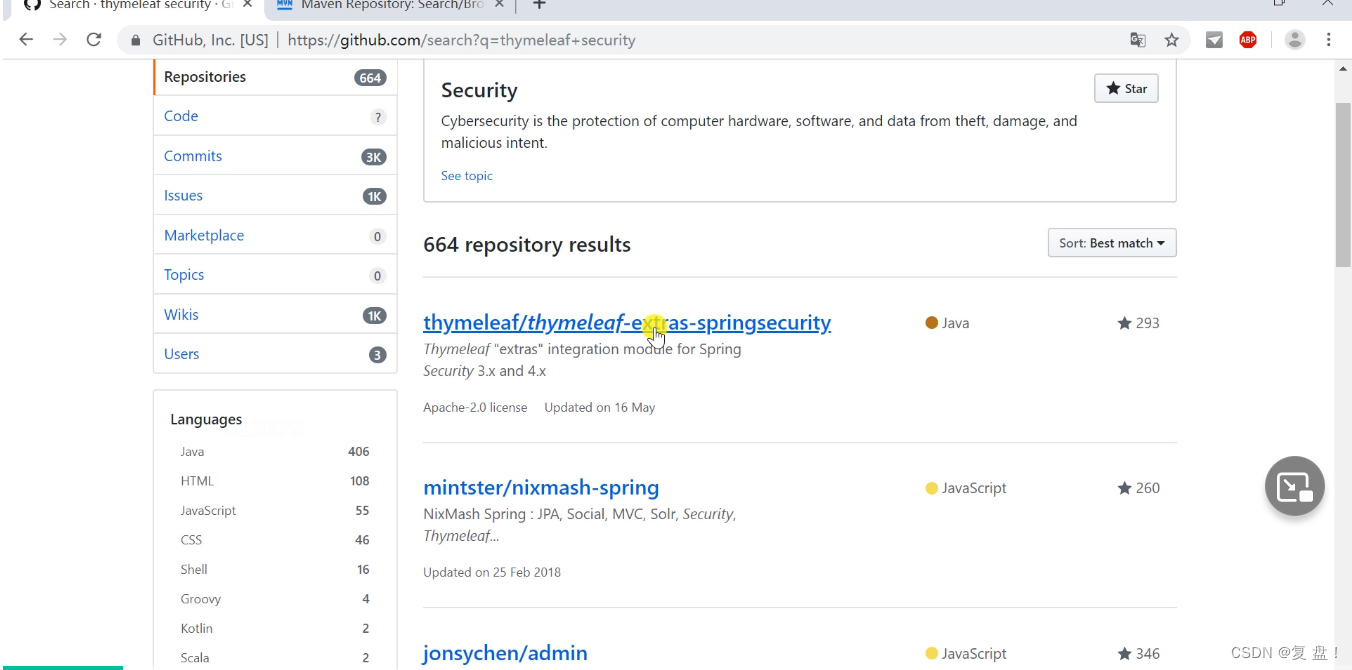Filter results by Kotlin language
1352x670 pixels.
pyautogui.click(x=275, y=628)
